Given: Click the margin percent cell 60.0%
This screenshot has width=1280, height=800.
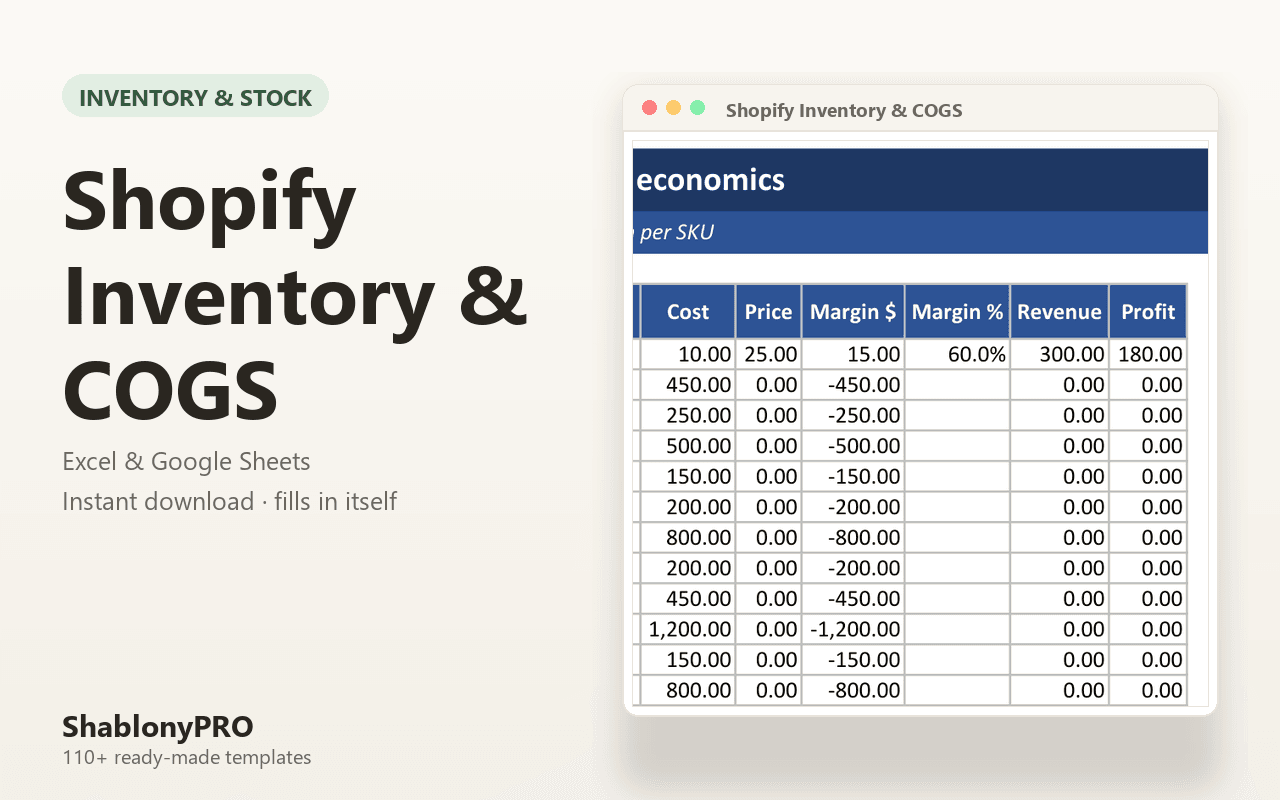Looking at the screenshot, I should pos(957,354).
